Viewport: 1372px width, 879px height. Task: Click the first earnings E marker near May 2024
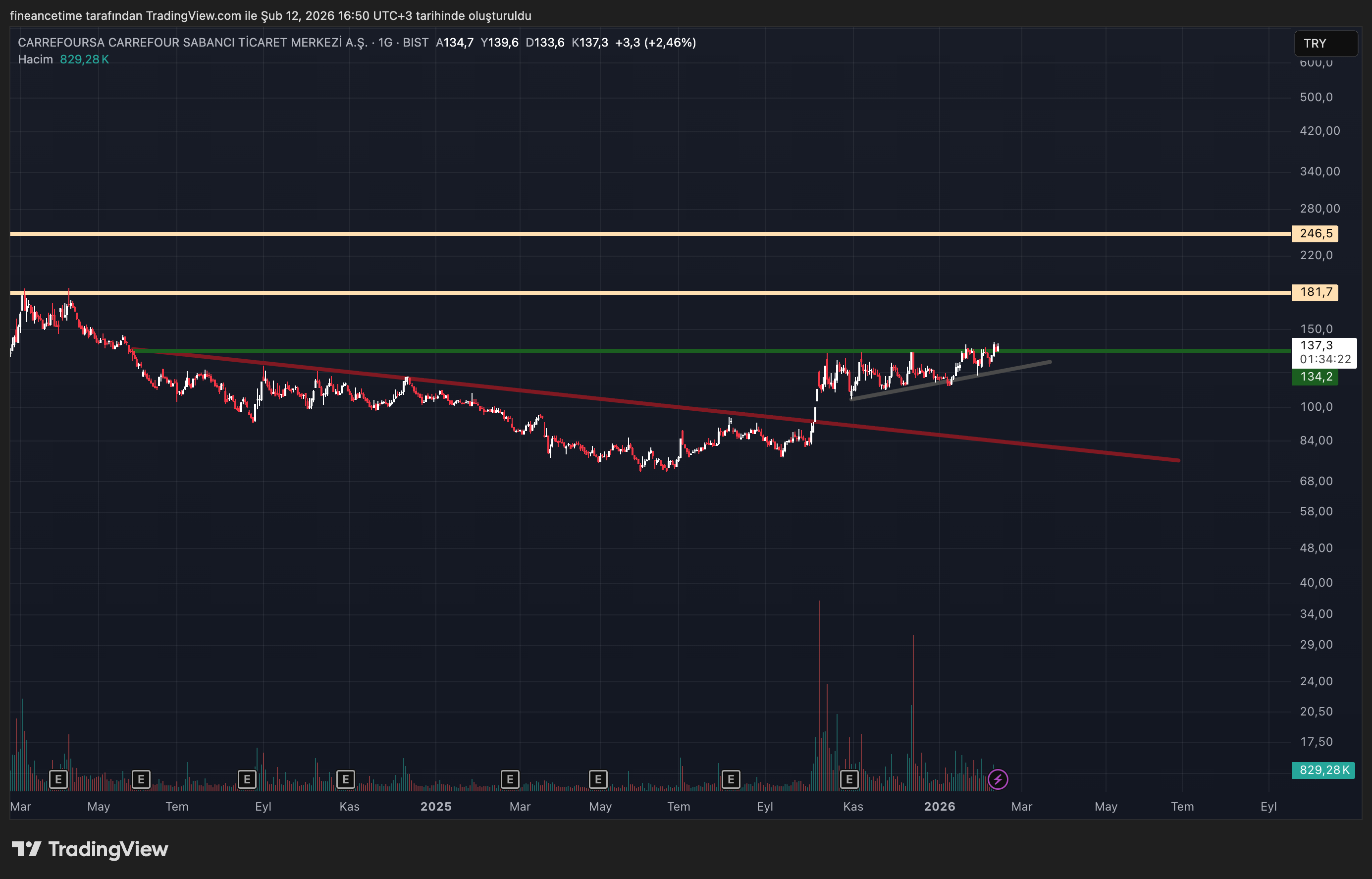tap(58, 779)
